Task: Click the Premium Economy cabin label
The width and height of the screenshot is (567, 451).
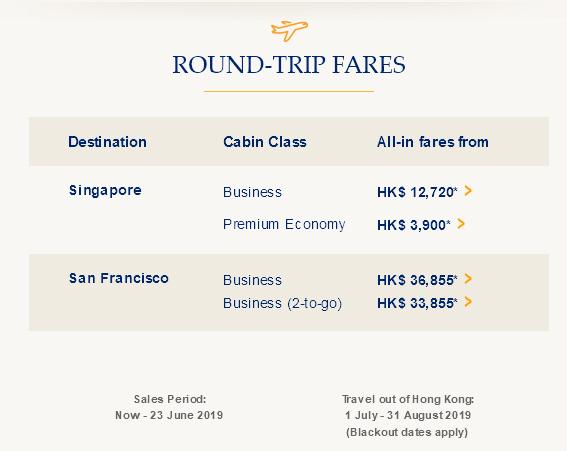Action: [284, 225]
